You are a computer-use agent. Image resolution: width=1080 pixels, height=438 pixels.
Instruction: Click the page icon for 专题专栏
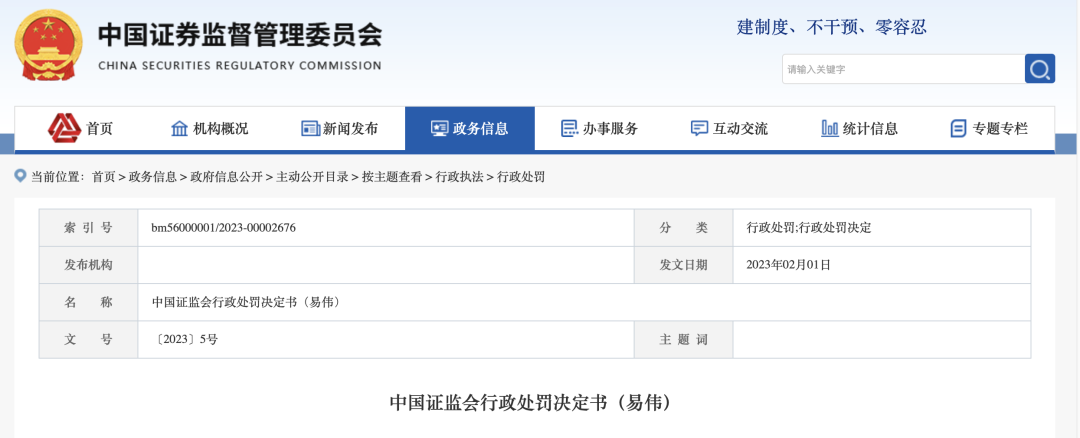pyautogui.click(x=958, y=128)
